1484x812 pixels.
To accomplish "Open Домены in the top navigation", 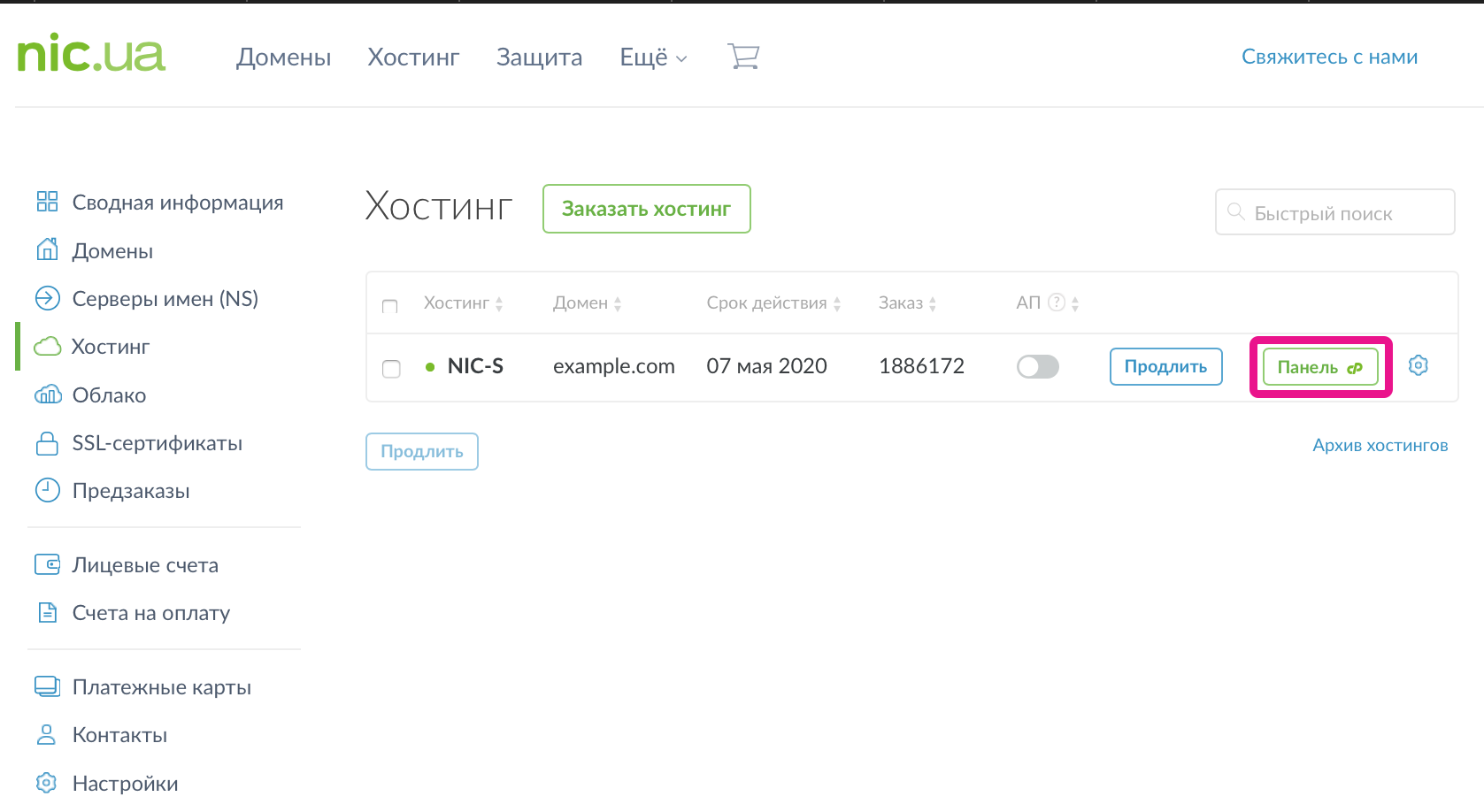I will [x=283, y=57].
